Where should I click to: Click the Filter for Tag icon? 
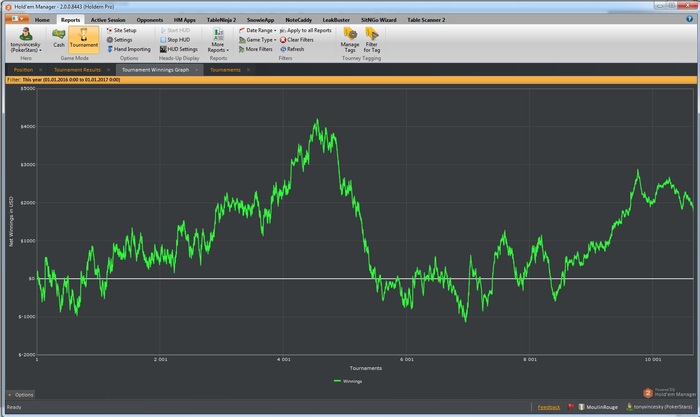tap(372, 36)
